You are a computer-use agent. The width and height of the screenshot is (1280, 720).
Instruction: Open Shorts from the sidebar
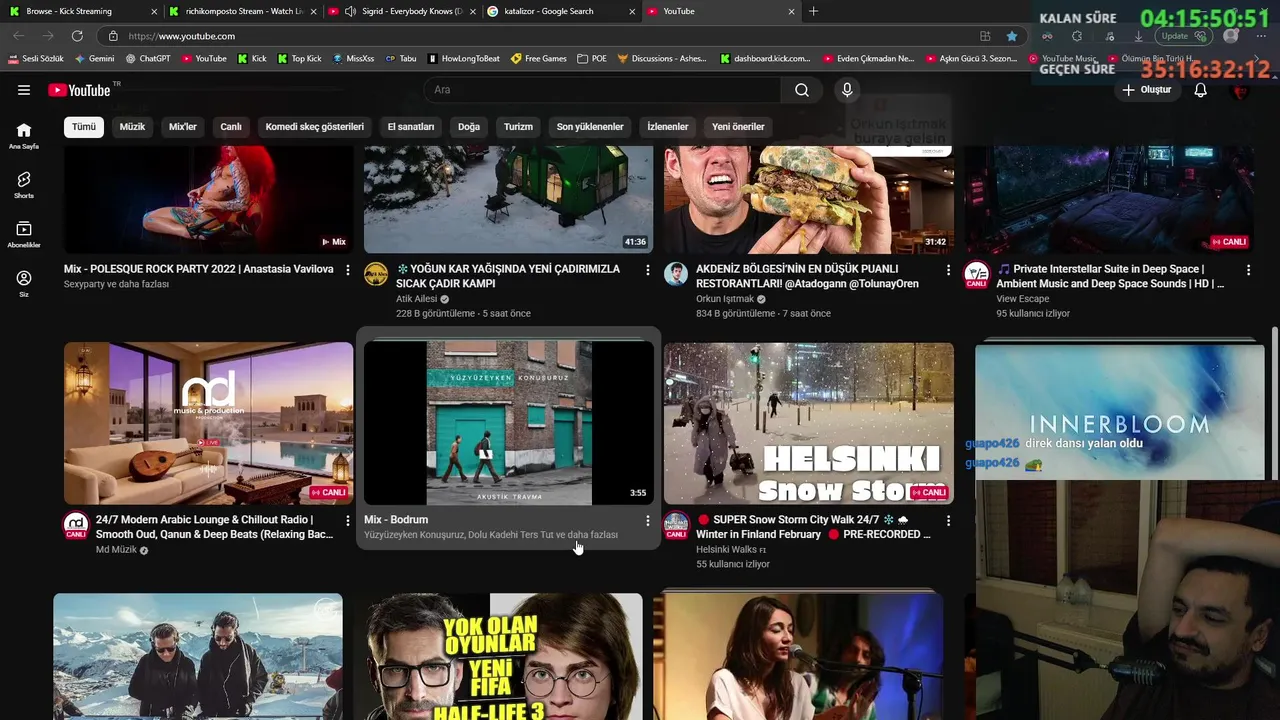tap(24, 185)
